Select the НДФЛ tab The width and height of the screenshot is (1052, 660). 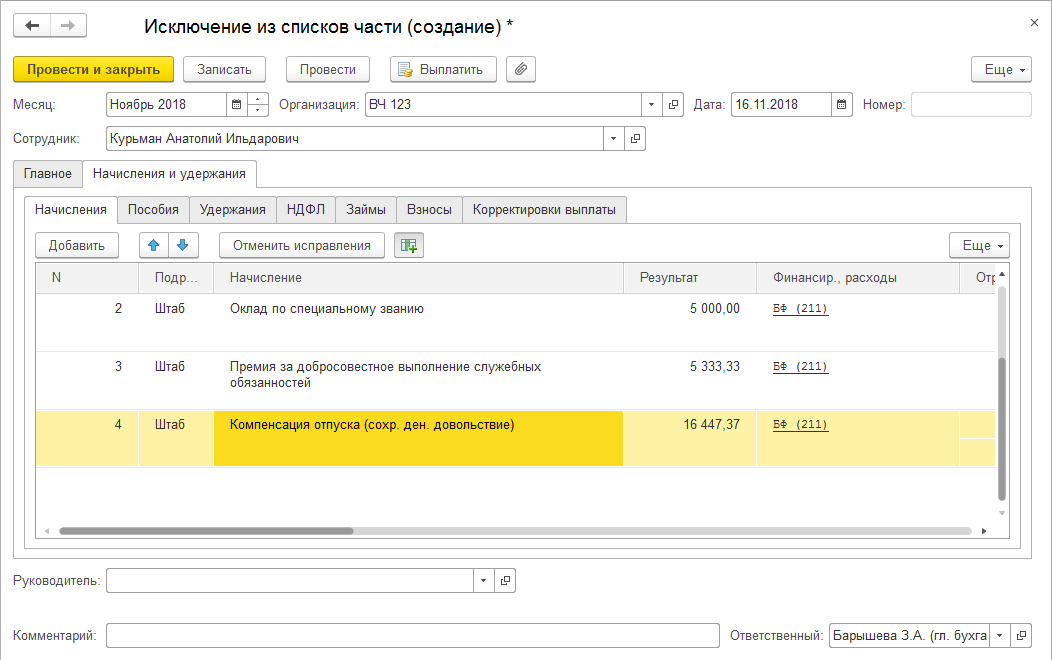(305, 209)
